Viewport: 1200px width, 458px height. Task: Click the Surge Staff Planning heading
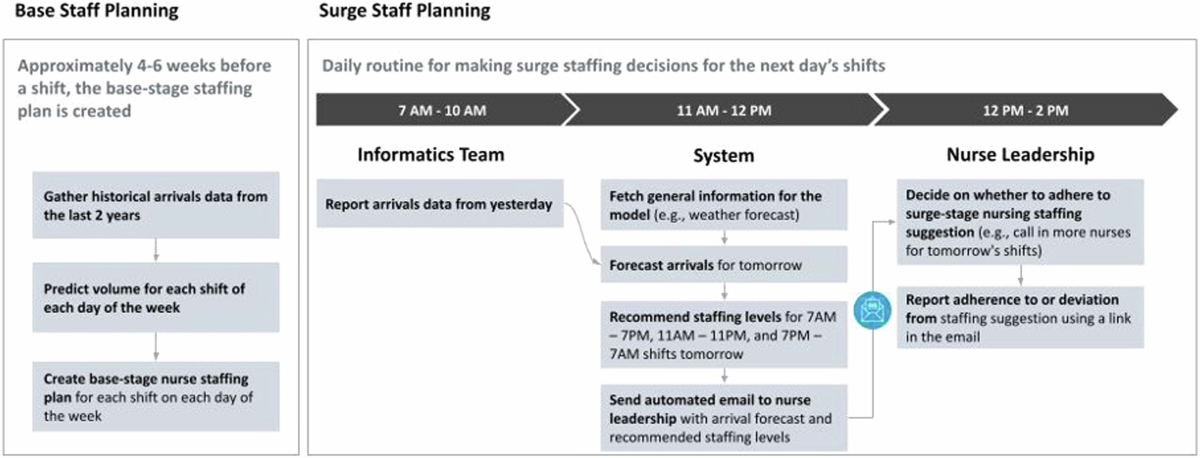point(405,12)
